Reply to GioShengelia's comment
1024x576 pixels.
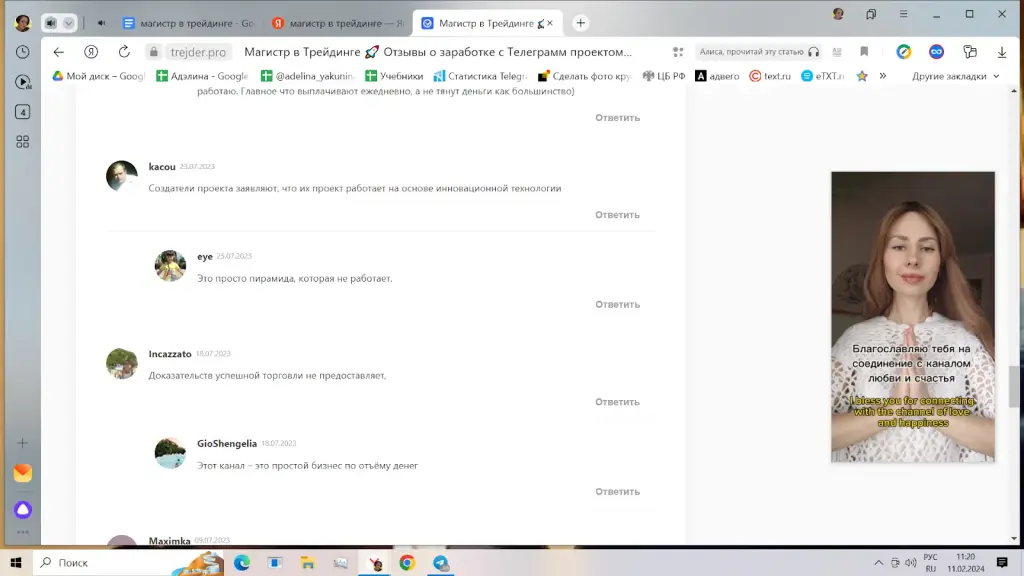pyautogui.click(x=617, y=492)
